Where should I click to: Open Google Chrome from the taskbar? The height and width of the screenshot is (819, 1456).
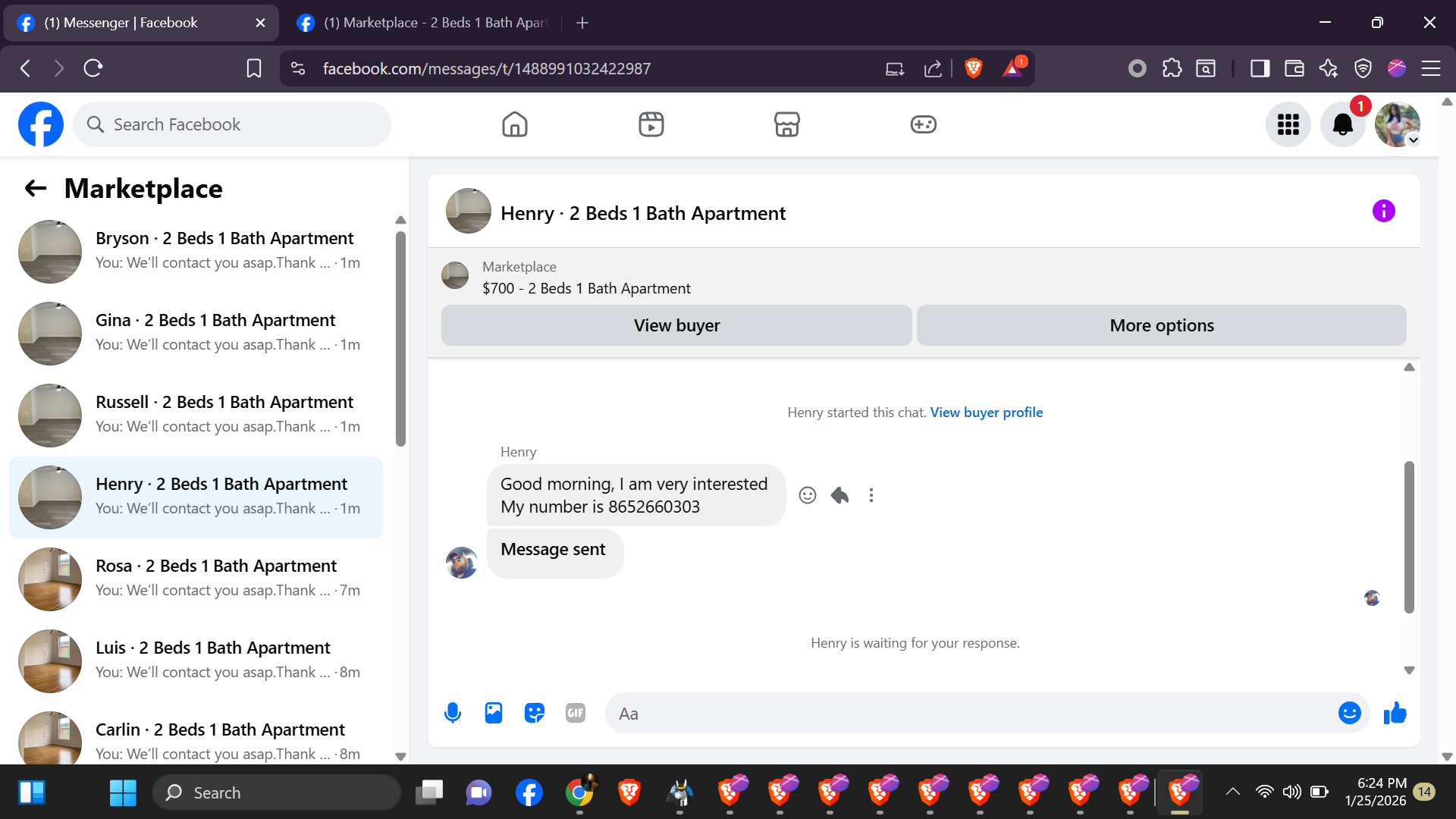(x=579, y=792)
